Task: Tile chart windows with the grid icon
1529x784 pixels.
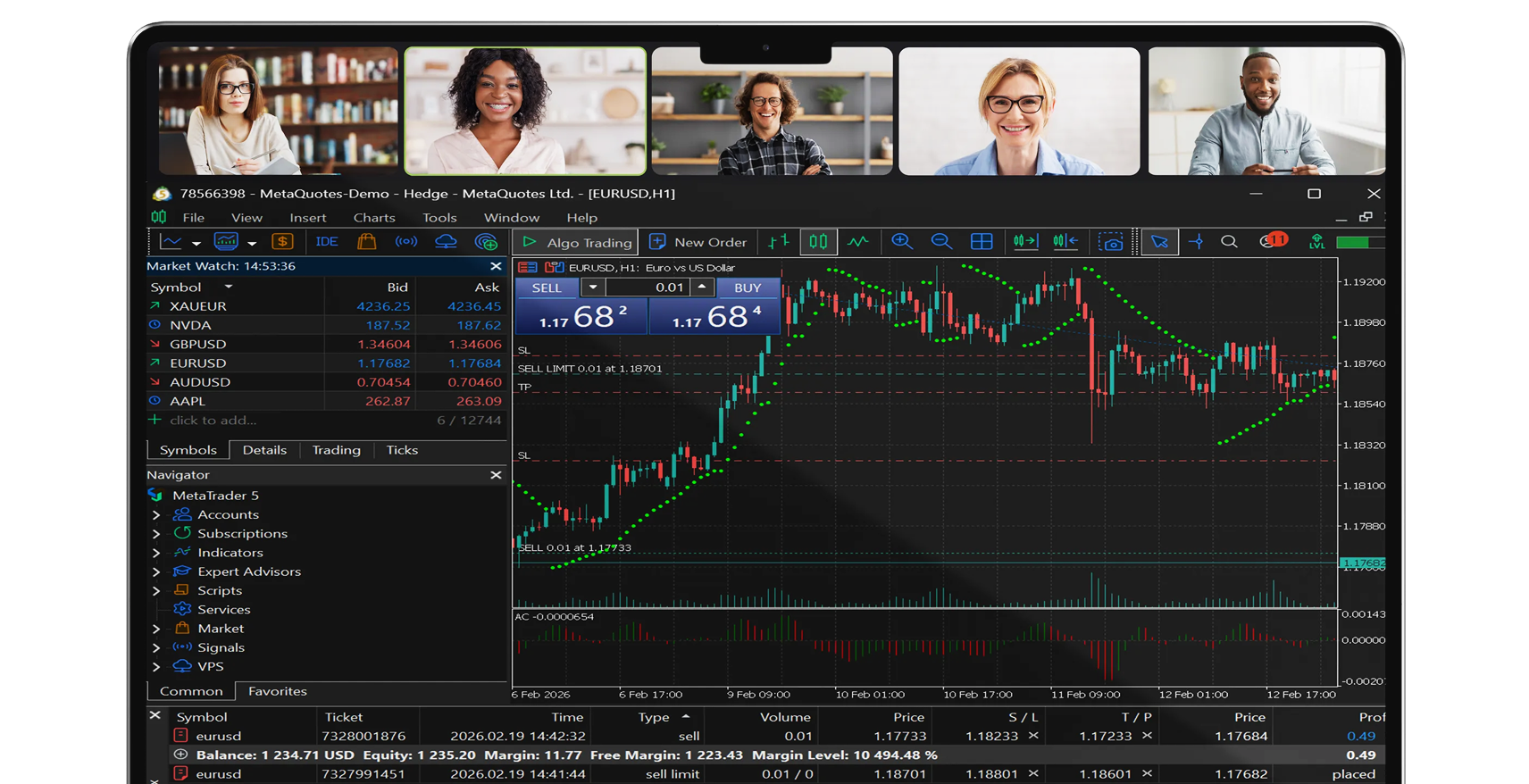Action: [982, 242]
